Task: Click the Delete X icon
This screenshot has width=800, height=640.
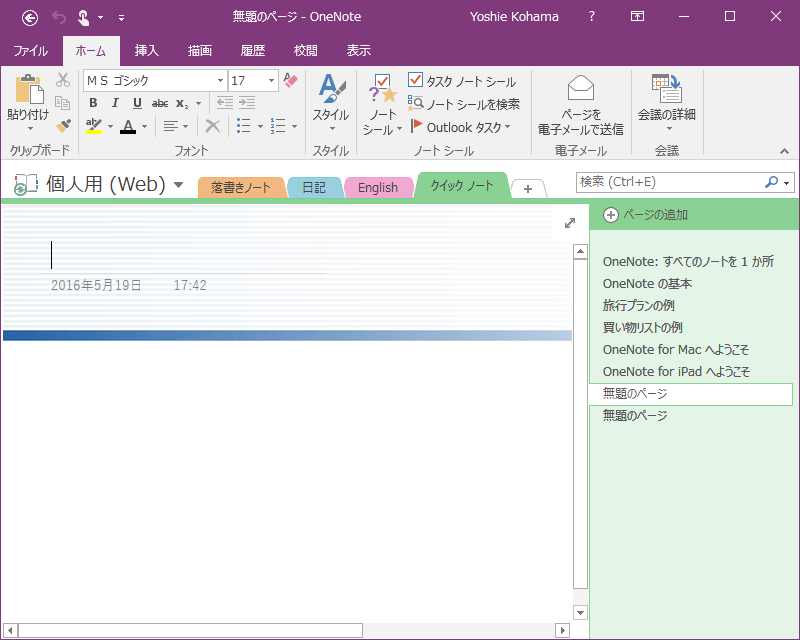Action: (x=212, y=126)
